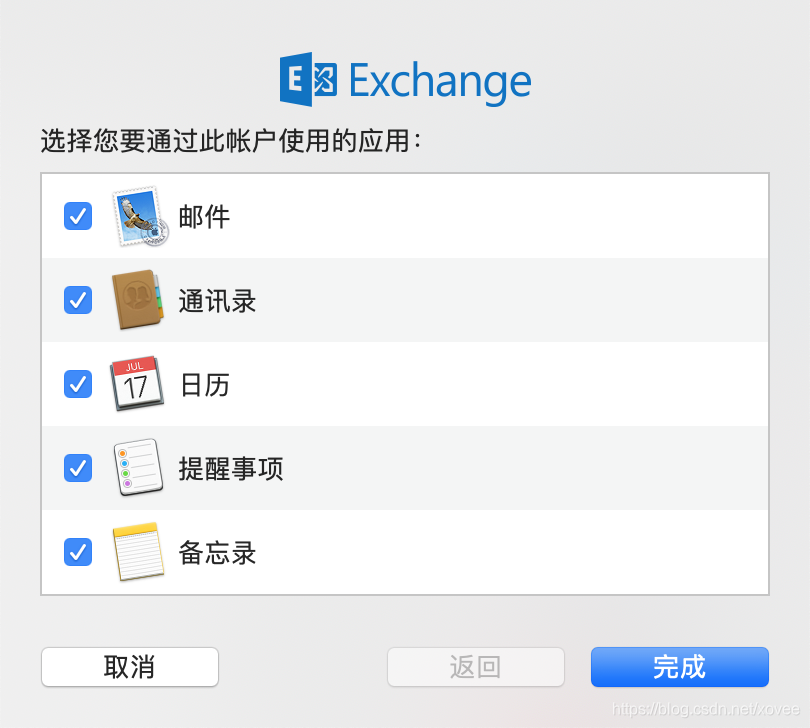This screenshot has width=810, height=728.
Task: Uncheck the 邮件 (Mail) checkbox
Action: point(78,216)
